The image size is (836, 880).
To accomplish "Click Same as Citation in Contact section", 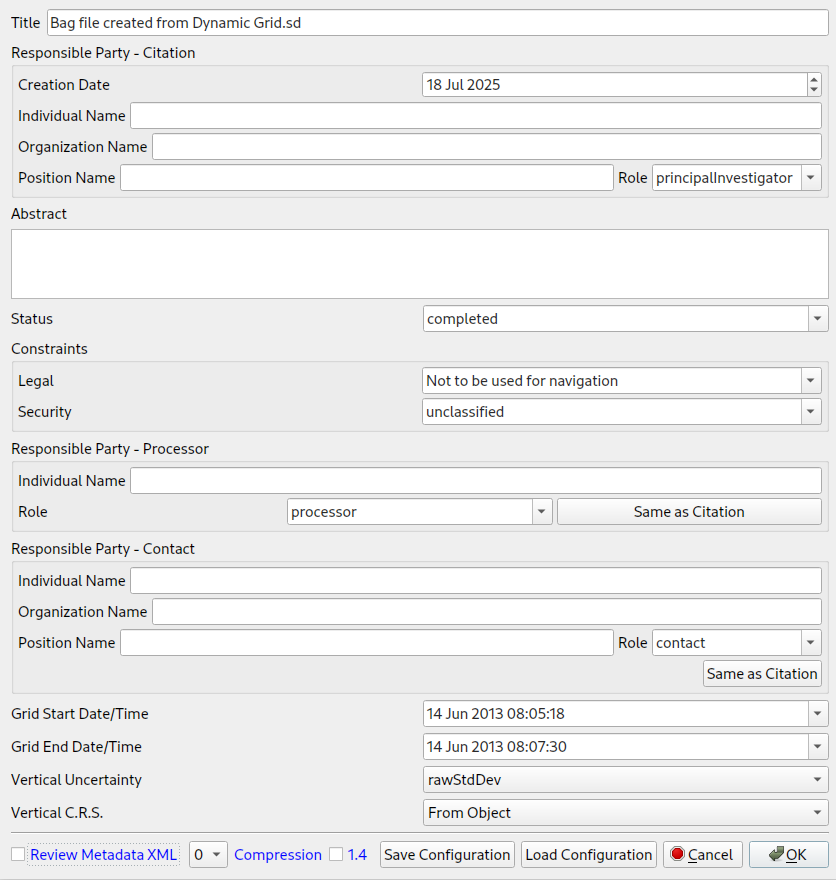I will pyautogui.click(x=762, y=674).
